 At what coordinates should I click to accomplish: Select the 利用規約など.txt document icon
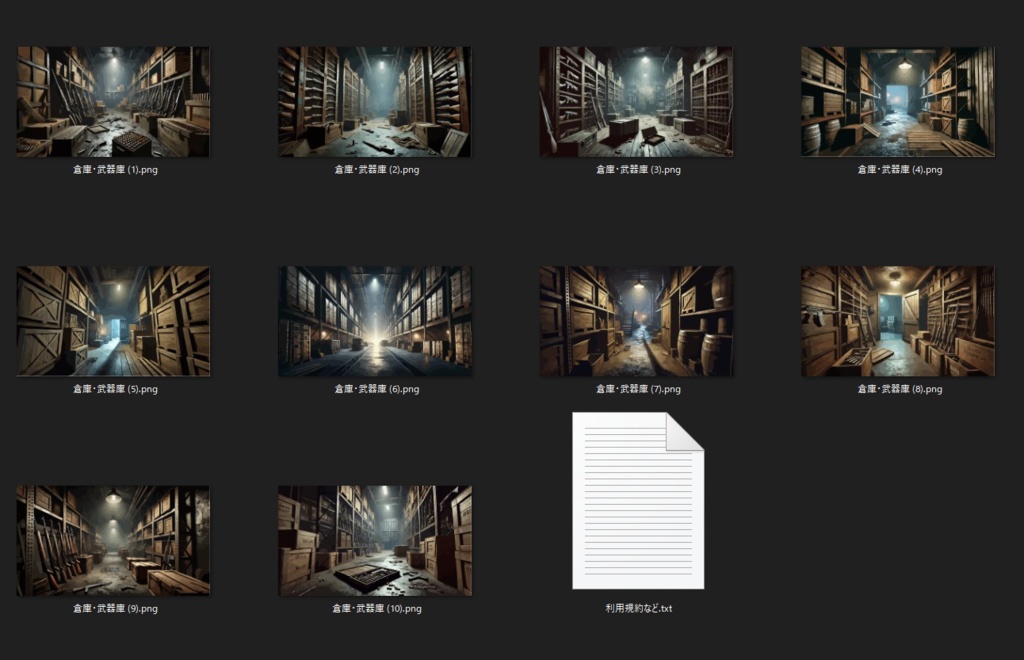point(638,501)
